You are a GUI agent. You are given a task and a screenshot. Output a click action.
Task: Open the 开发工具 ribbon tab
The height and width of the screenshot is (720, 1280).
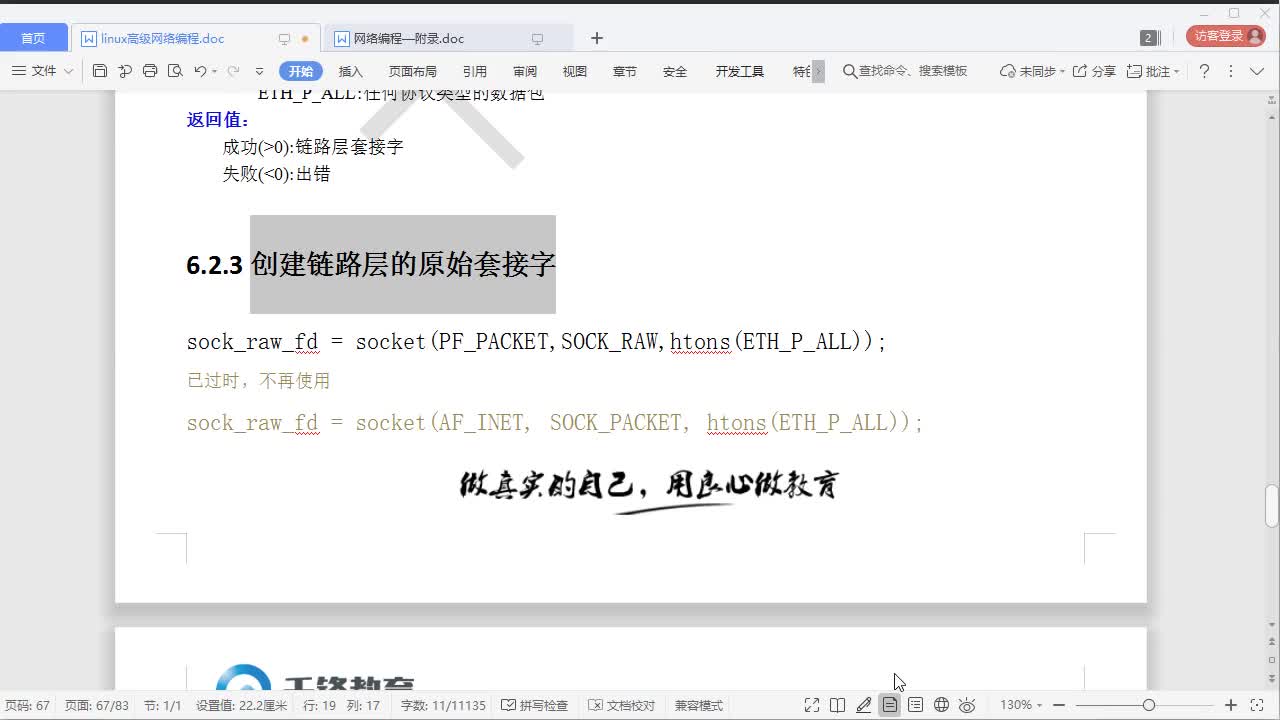point(740,71)
